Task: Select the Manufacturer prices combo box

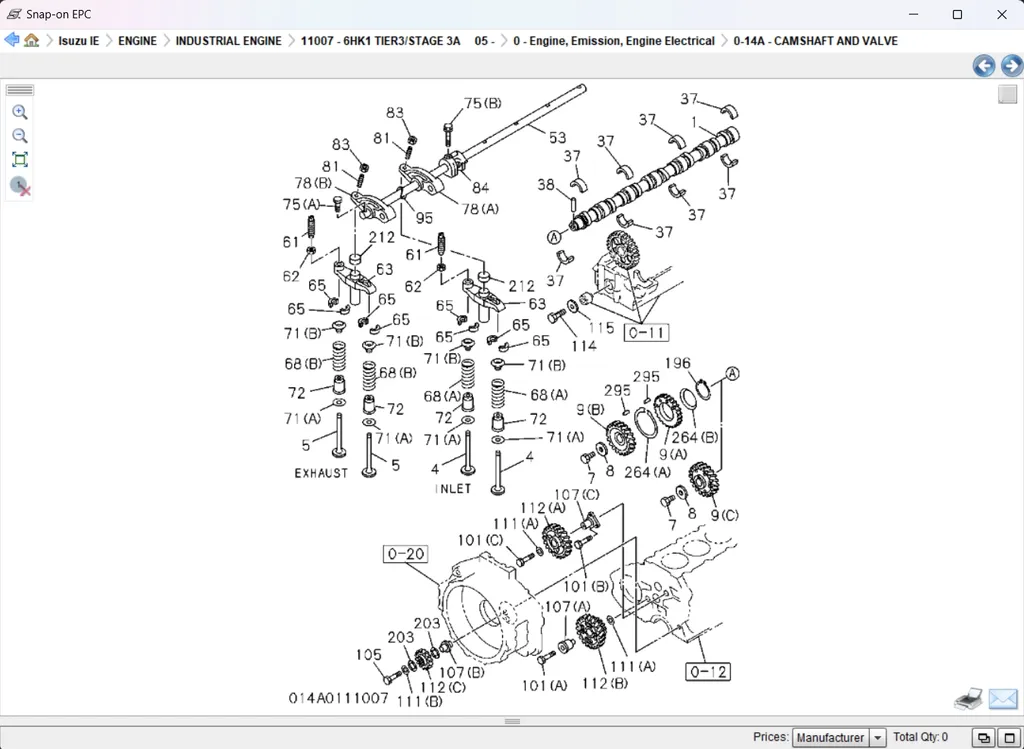Action: pos(830,738)
